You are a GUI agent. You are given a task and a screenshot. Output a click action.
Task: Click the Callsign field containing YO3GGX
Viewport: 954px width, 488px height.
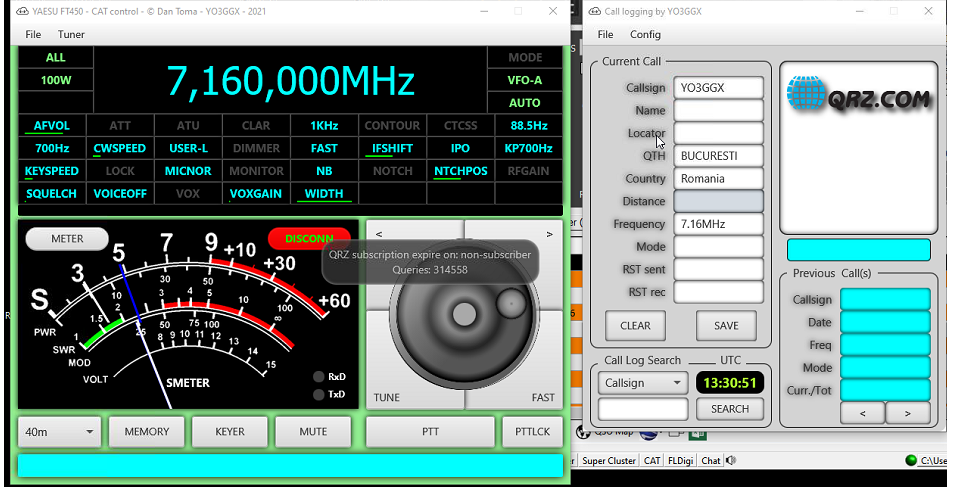coord(719,88)
